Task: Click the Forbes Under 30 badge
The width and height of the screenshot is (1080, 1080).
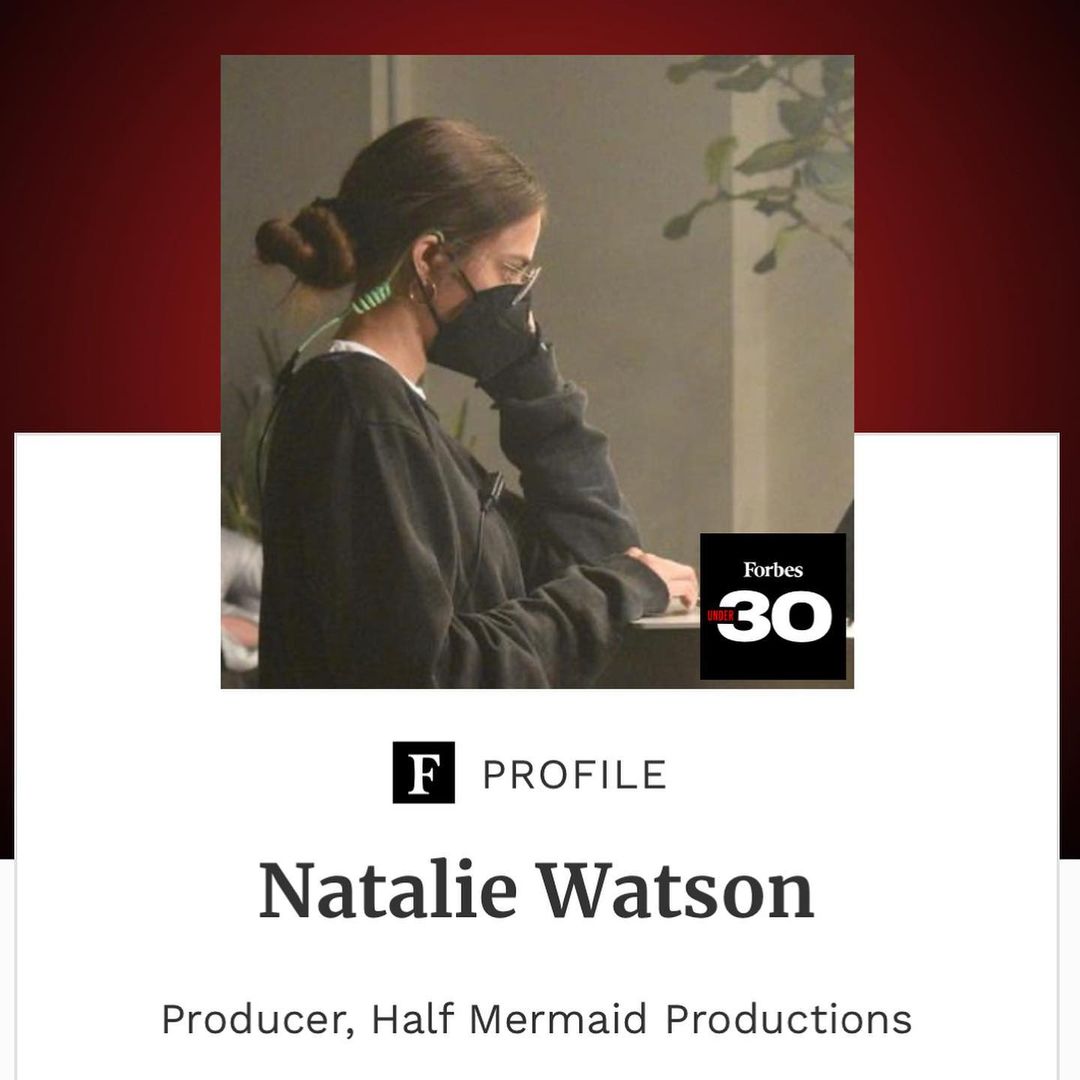Action: coord(773,606)
